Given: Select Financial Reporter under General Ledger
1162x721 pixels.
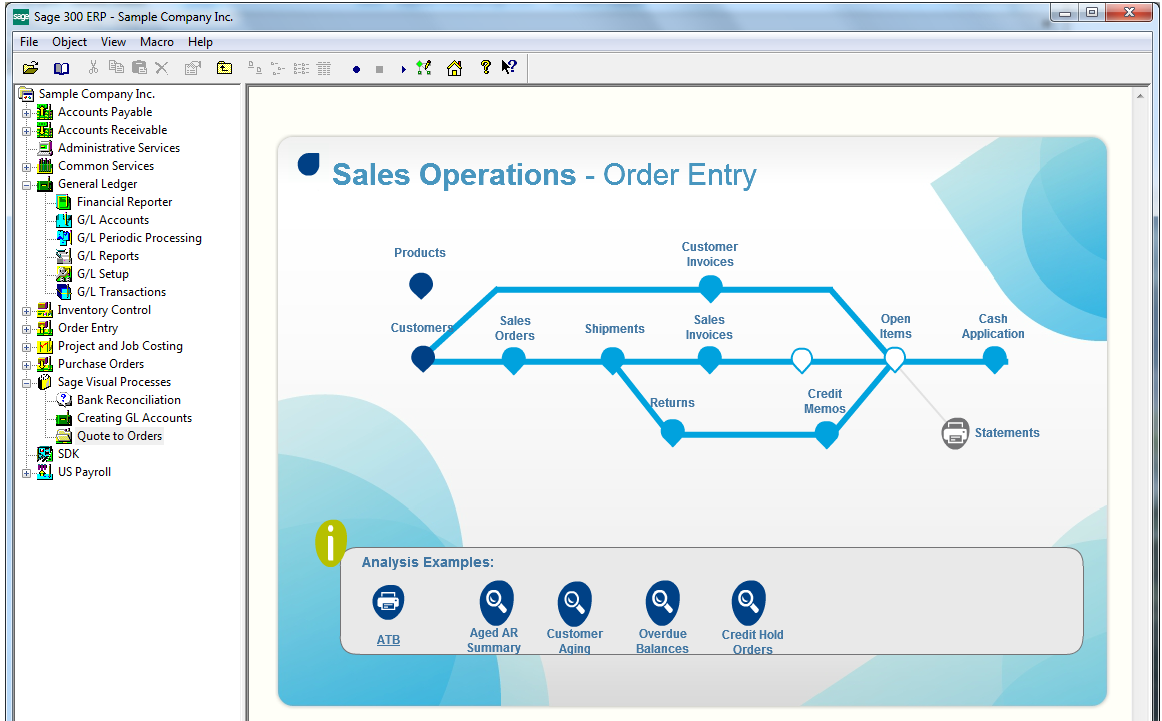Looking at the screenshot, I should [x=124, y=202].
